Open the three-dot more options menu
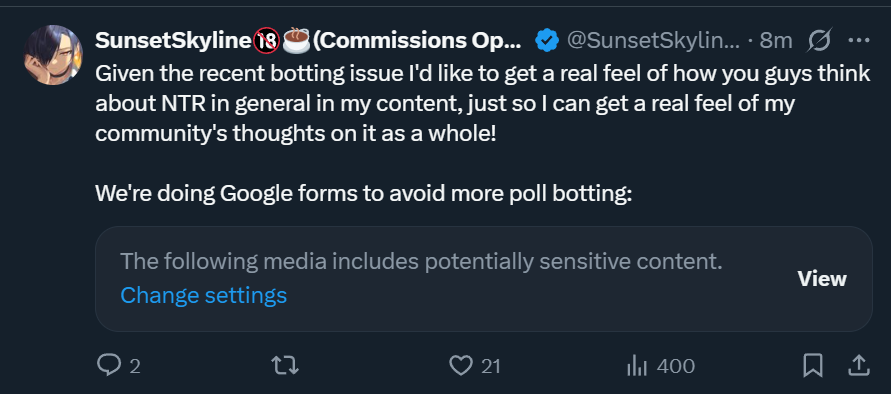This screenshot has height=394, width=891. point(859,40)
